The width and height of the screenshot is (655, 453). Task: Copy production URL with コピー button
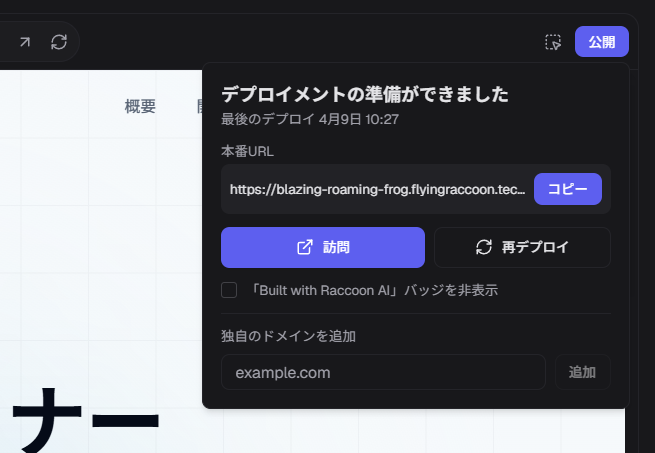click(x=567, y=189)
